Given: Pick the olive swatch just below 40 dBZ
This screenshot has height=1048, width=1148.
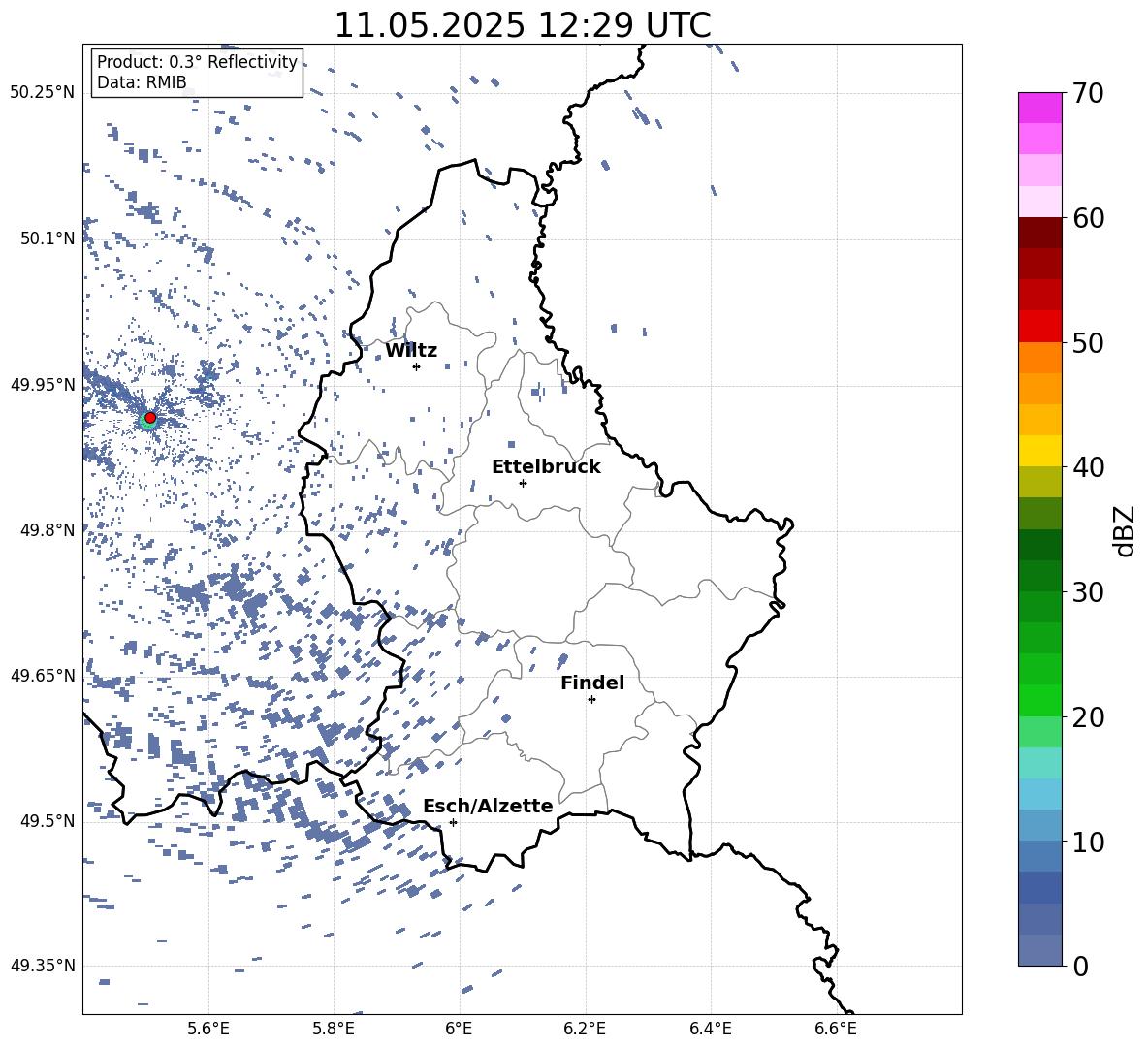Looking at the screenshot, I should click(x=1040, y=482).
